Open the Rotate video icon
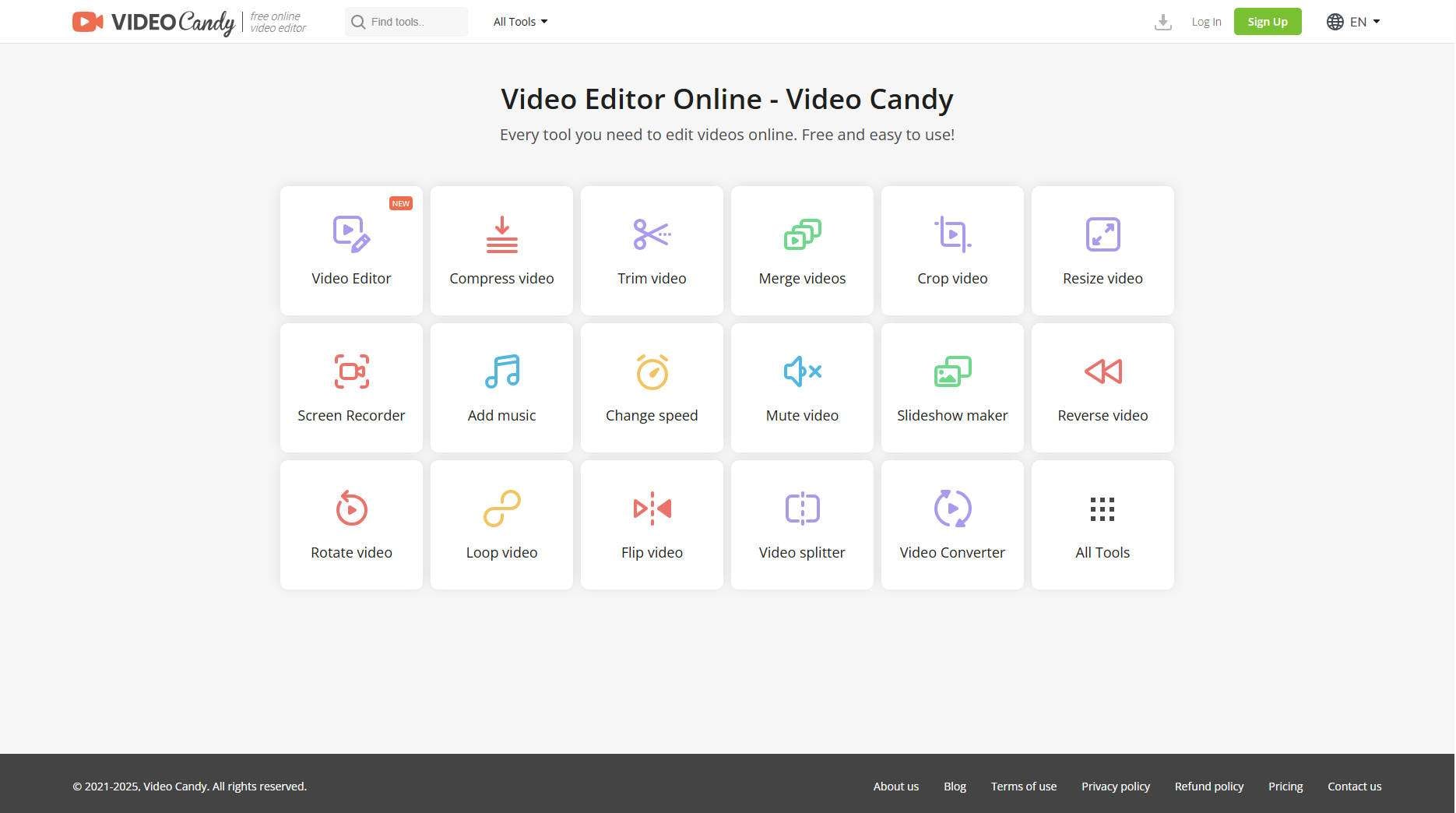Screen dimensions: 1456x813 (351, 509)
